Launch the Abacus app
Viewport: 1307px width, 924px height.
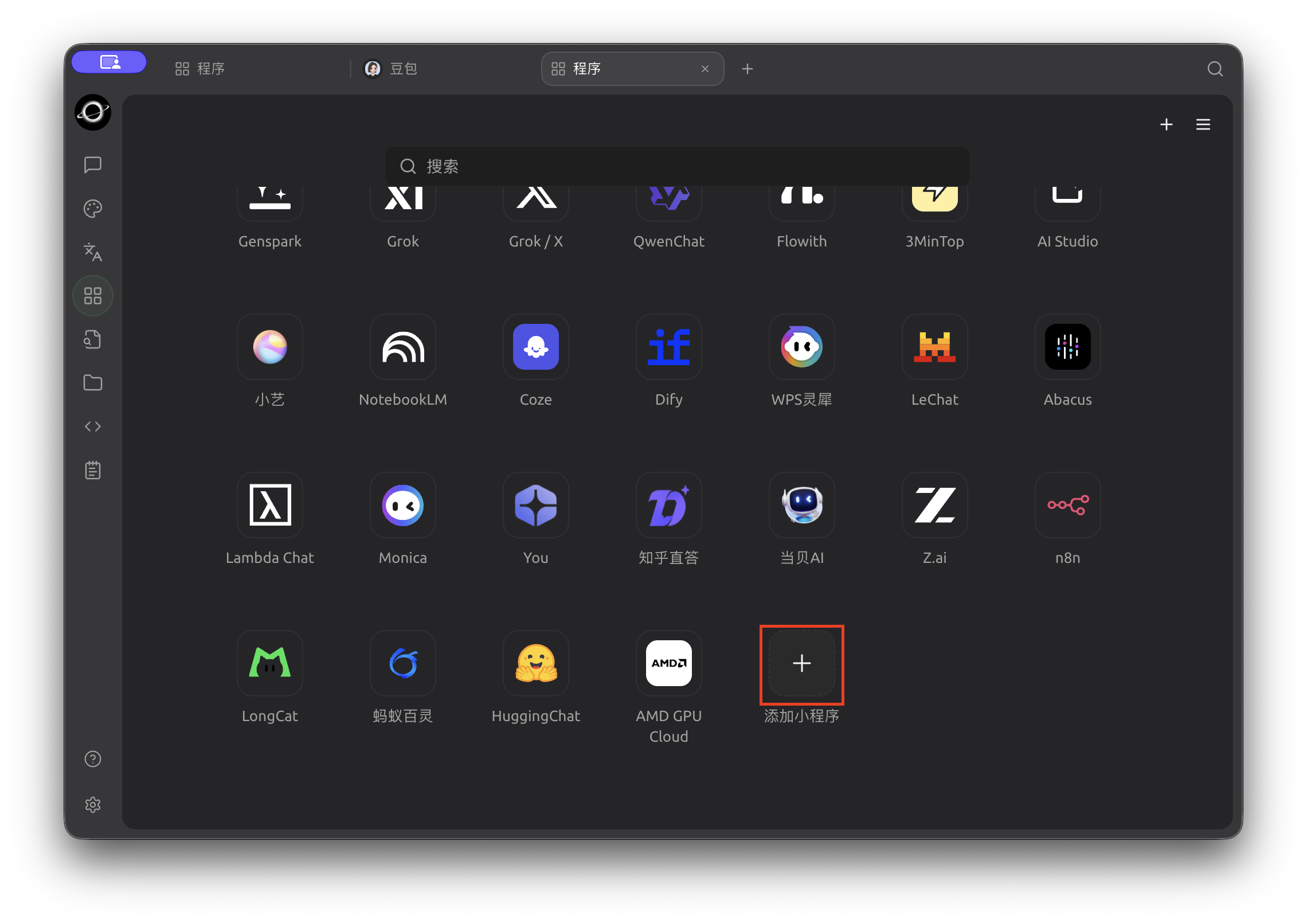pyautogui.click(x=1067, y=347)
